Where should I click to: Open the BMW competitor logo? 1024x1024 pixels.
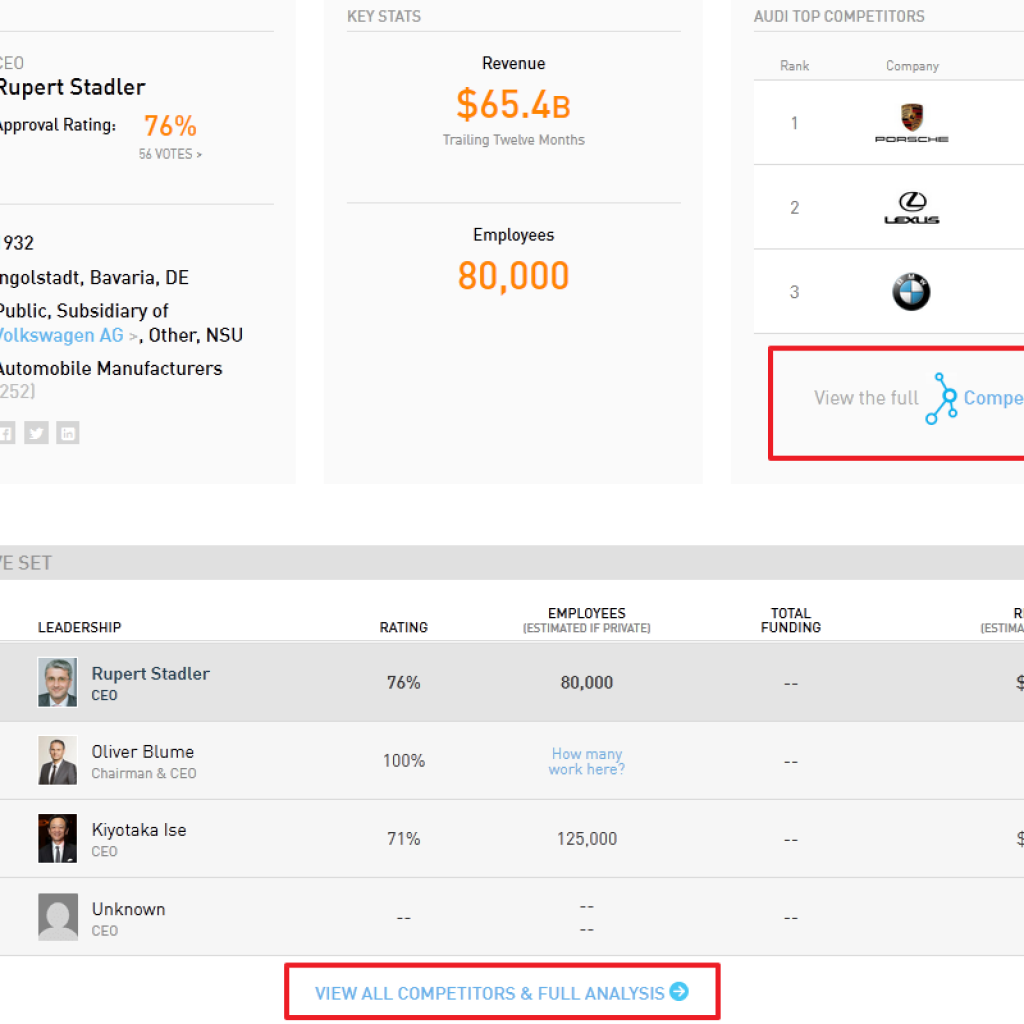[x=912, y=291]
